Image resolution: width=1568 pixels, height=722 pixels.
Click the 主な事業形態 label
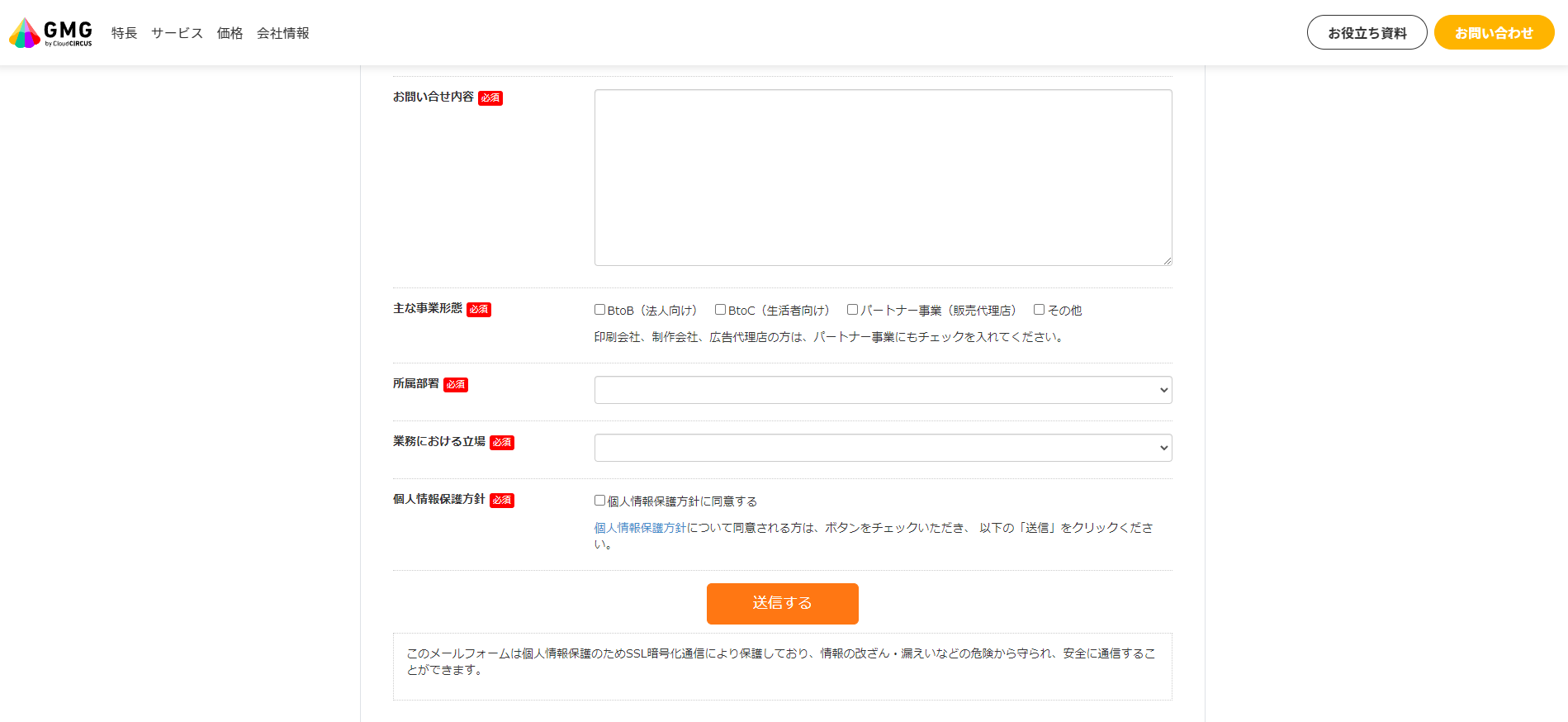point(428,308)
